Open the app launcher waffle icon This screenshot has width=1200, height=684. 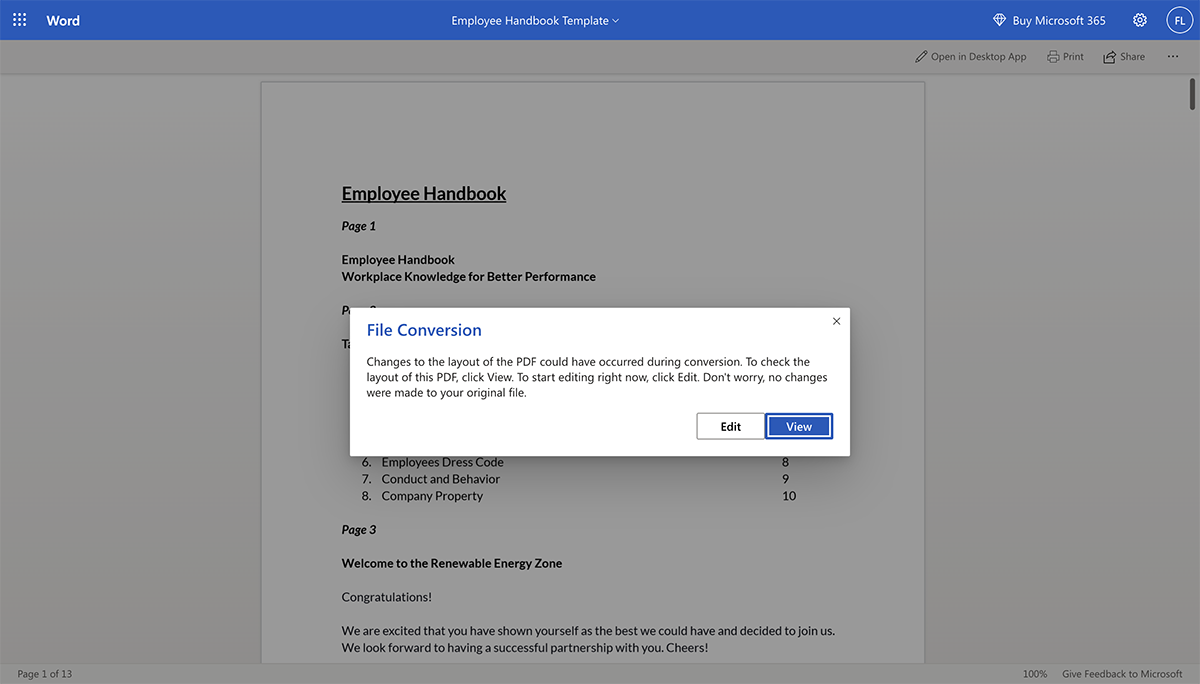tap(20, 20)
